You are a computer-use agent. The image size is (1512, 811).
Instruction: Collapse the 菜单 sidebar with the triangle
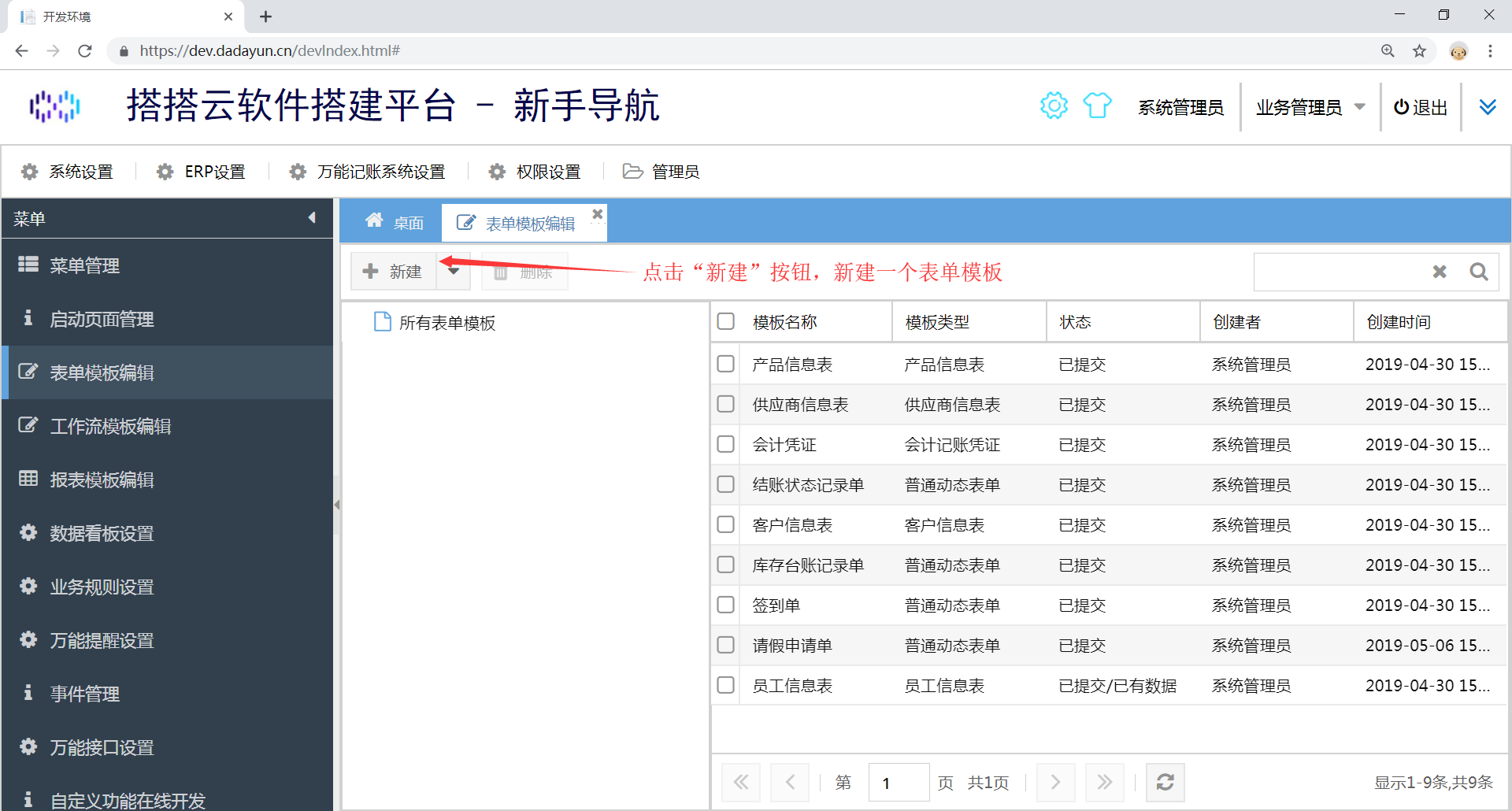[x=312, y=218]
